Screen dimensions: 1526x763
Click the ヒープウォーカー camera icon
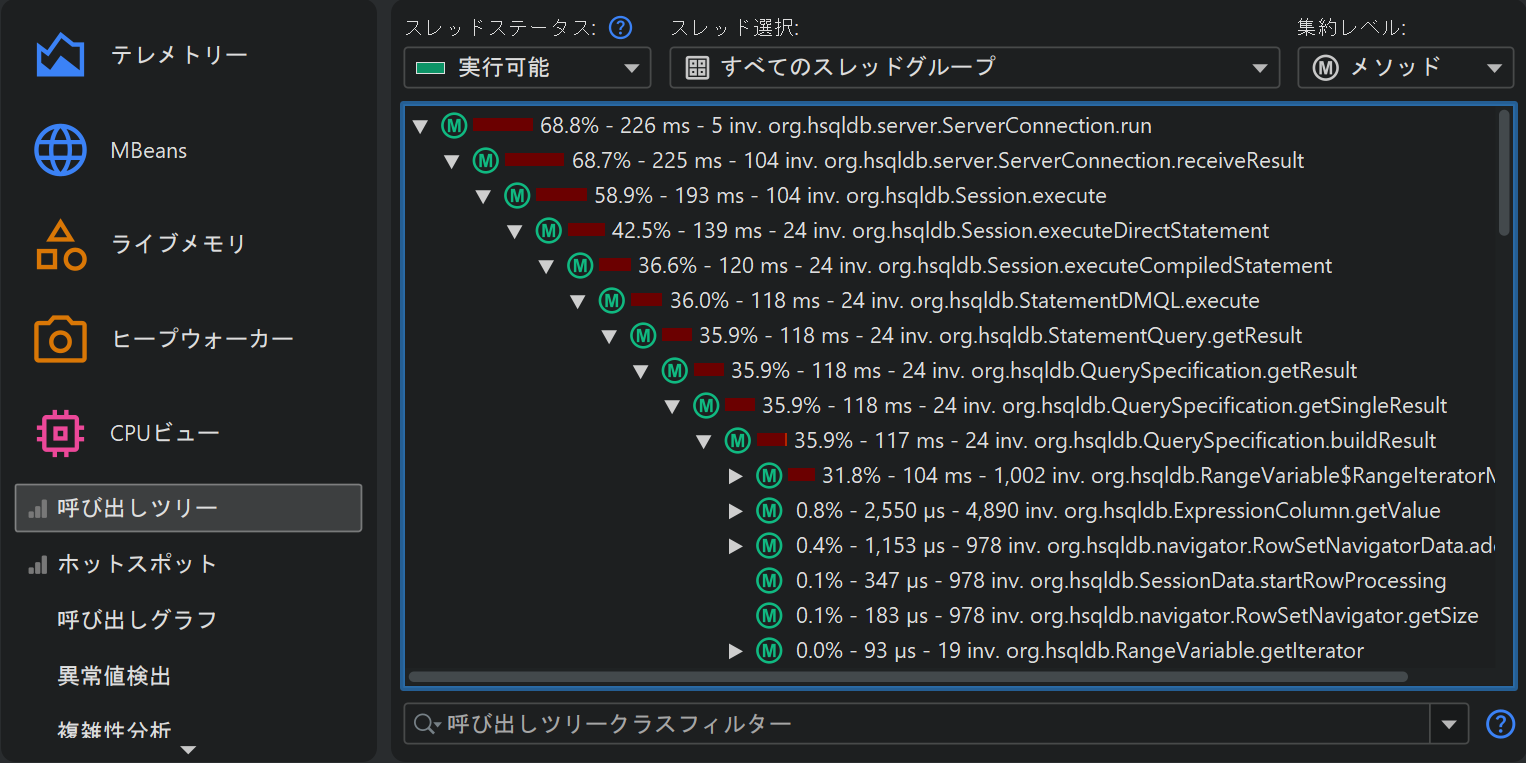pos(60,339)
